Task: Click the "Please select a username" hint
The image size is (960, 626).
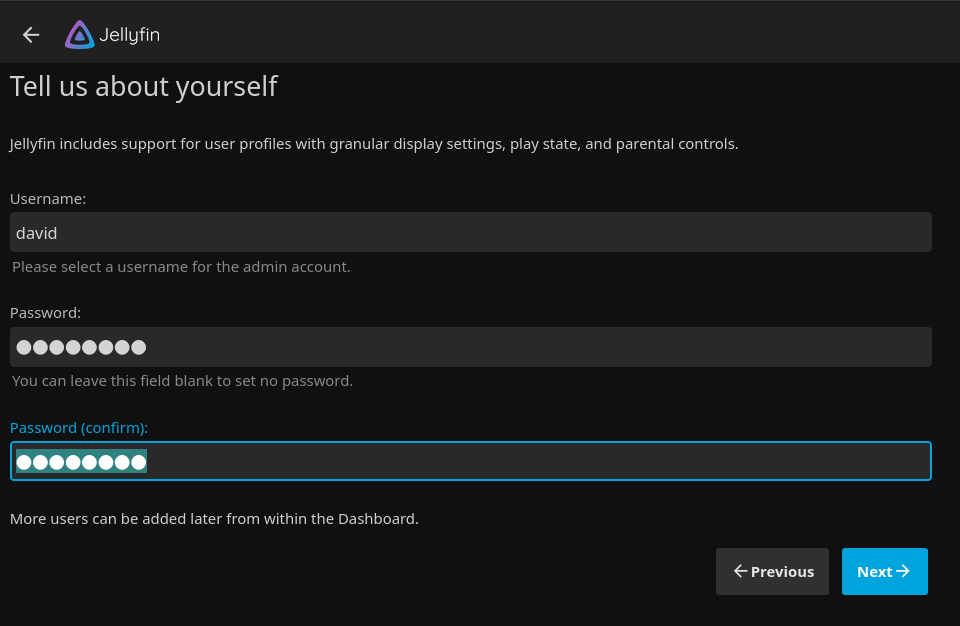Action: [181, 267]
